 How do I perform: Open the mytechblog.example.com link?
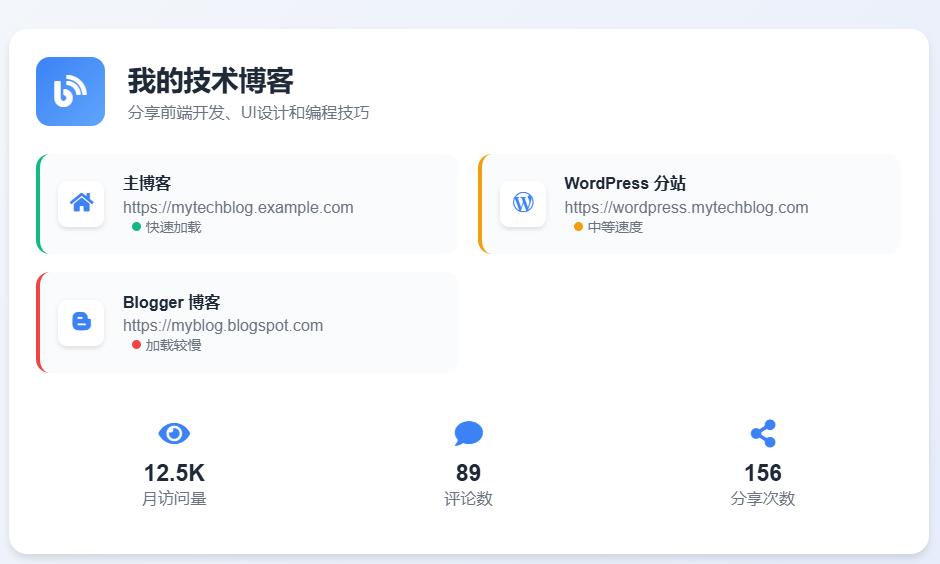pyautogui.click(x=238, y=207)
